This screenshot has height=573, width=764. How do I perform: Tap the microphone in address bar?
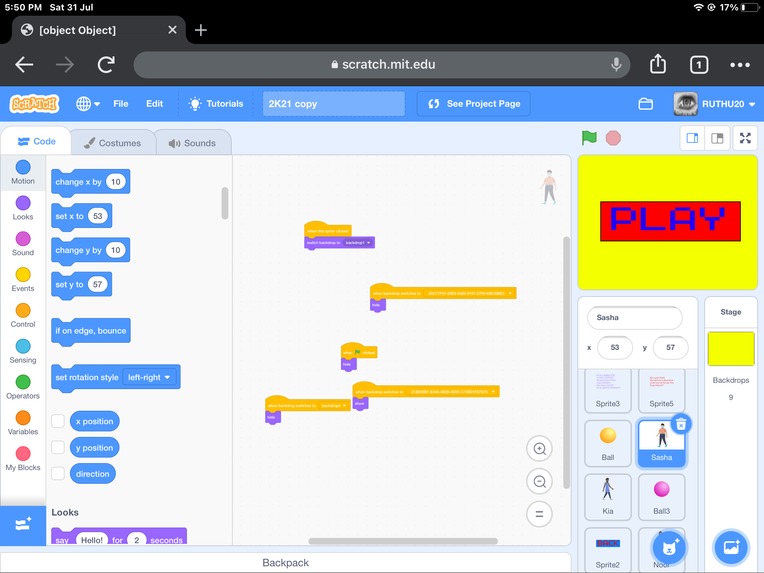616,64
